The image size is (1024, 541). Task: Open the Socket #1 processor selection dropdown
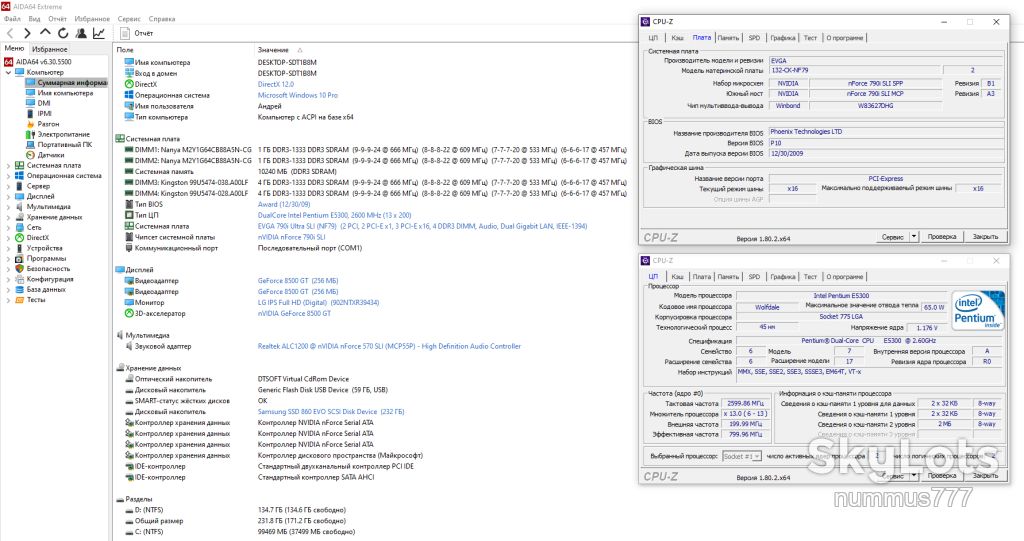[x=756, y=456]
